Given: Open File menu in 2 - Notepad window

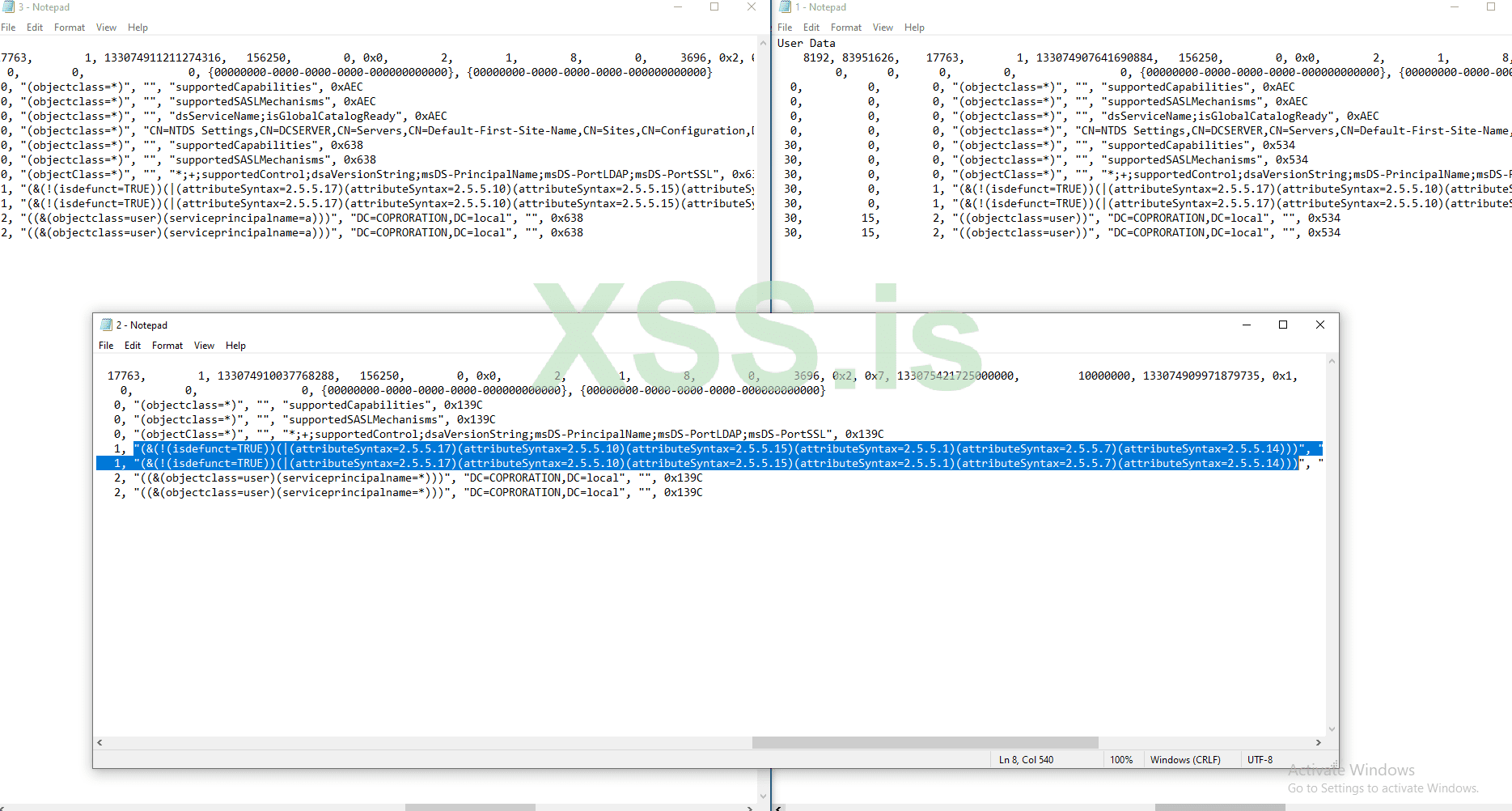Looking at the screenshot, I should (106, 346).
